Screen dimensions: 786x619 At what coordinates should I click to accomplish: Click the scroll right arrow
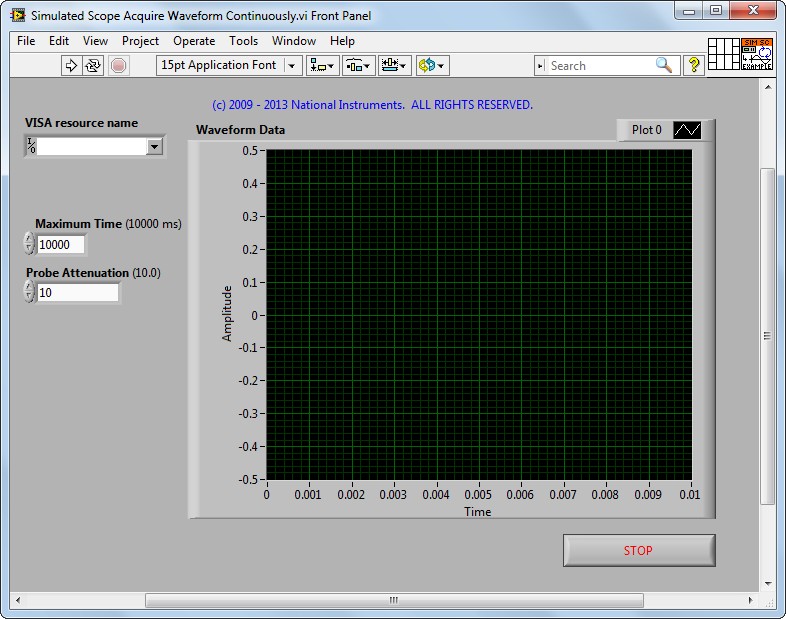[x=750, y=600]
